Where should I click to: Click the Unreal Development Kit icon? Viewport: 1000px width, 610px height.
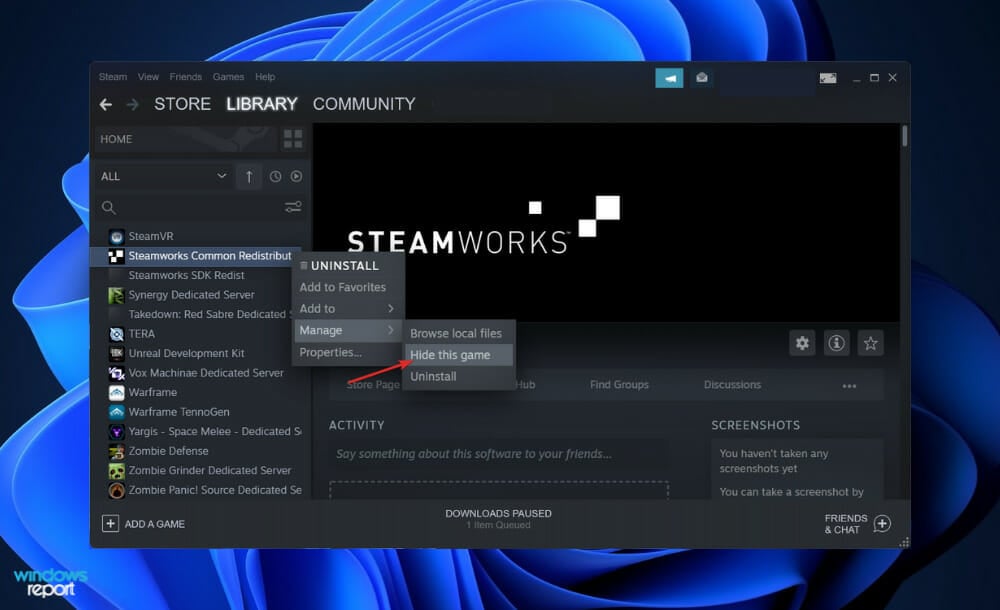pos(116,353)
